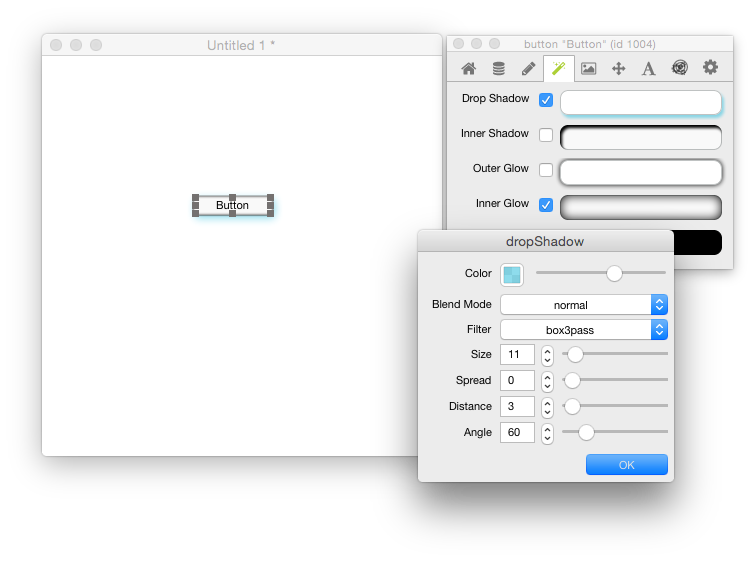Open the letter A text tab
Viewport: 750px width, 562px height.
[648, 68]
